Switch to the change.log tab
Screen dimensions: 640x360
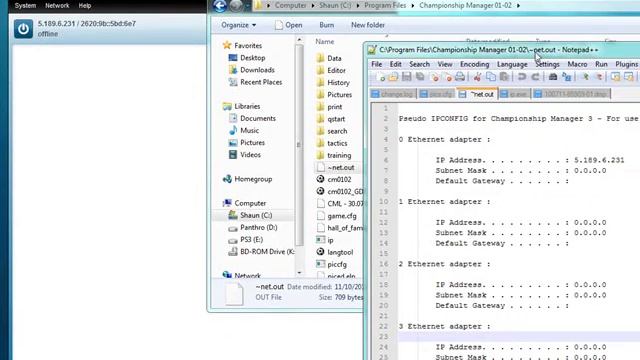tap(392, 94)
